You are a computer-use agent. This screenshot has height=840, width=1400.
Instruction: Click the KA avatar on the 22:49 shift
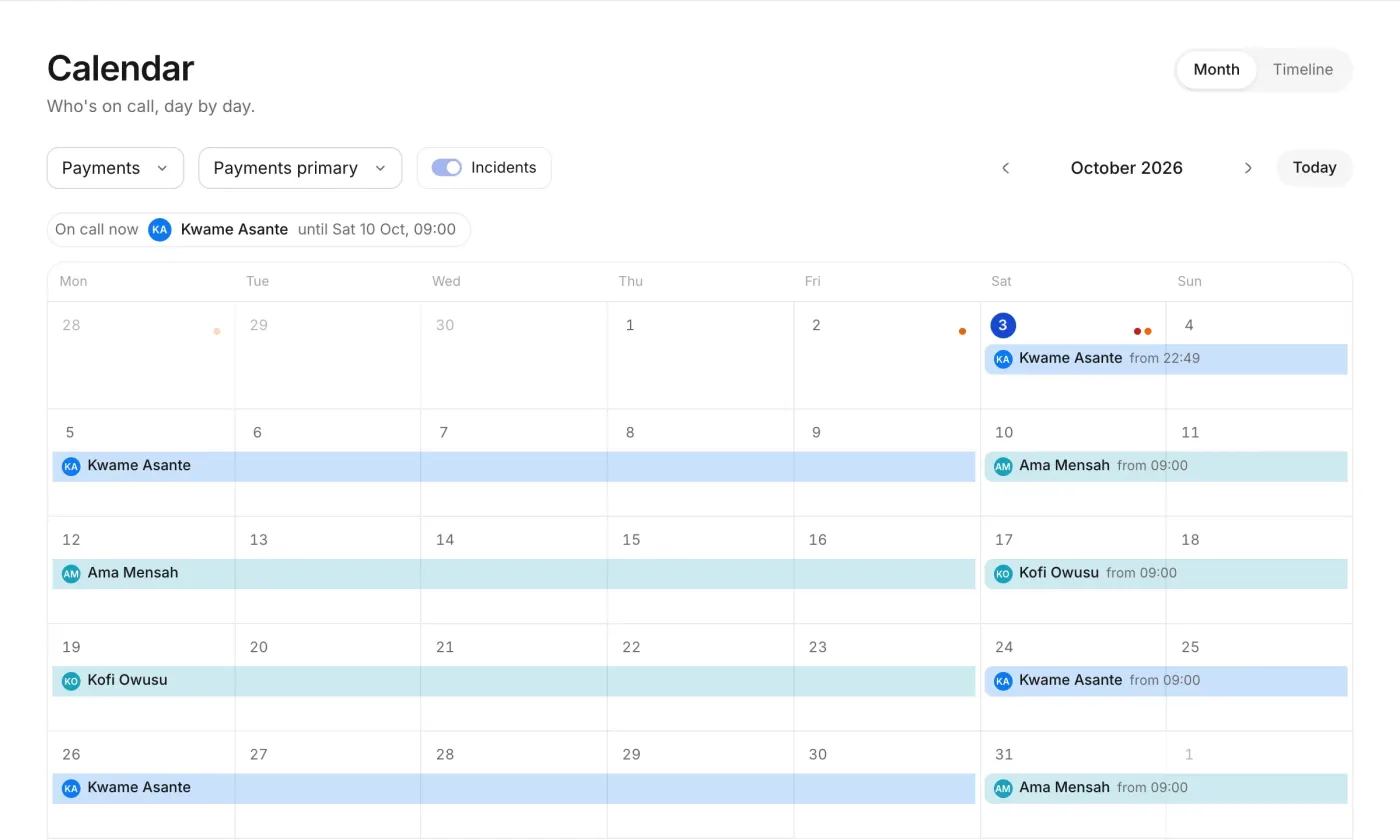click(1003, 359)
